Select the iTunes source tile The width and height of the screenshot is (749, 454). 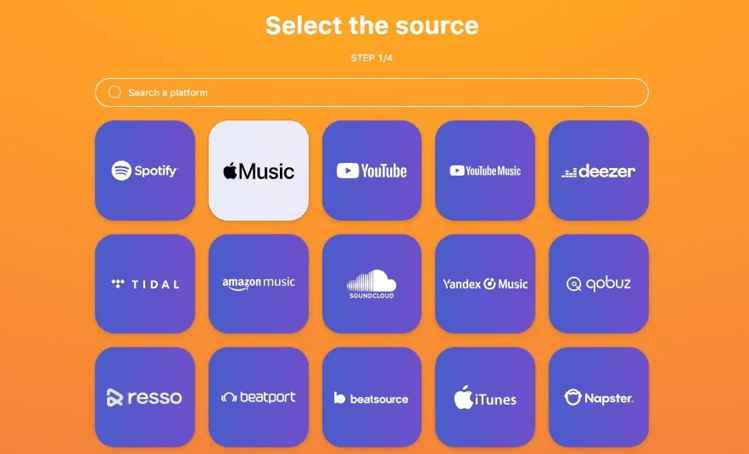coord(485,397)
